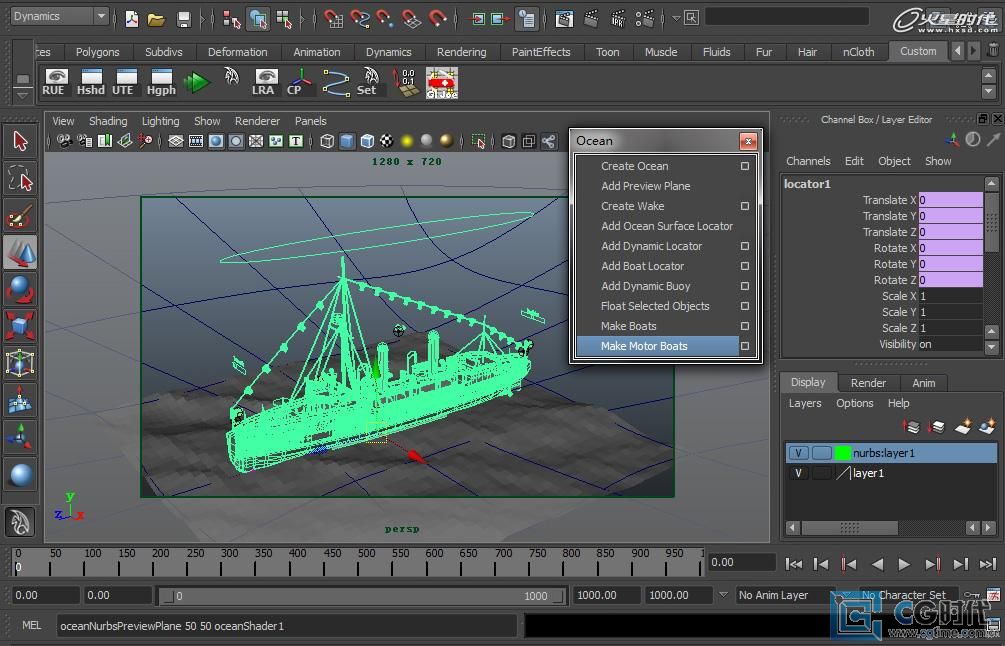Open Create Ocean option box

(x=745, y=166)
